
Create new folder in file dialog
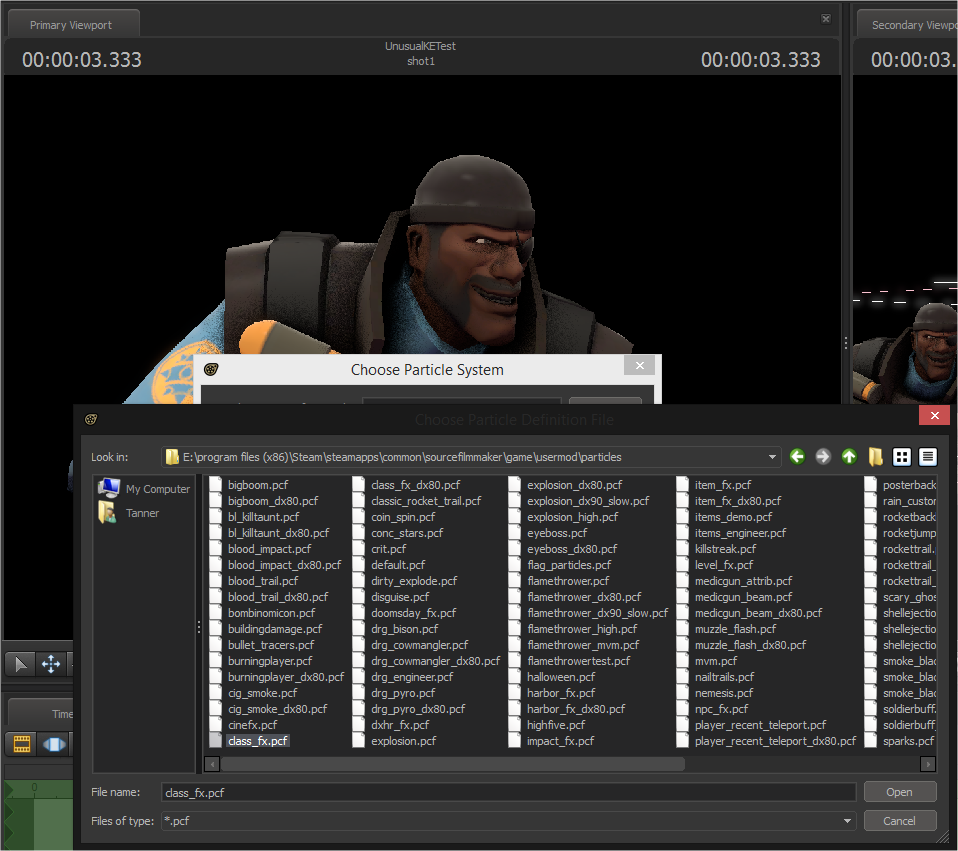(875, 457)
